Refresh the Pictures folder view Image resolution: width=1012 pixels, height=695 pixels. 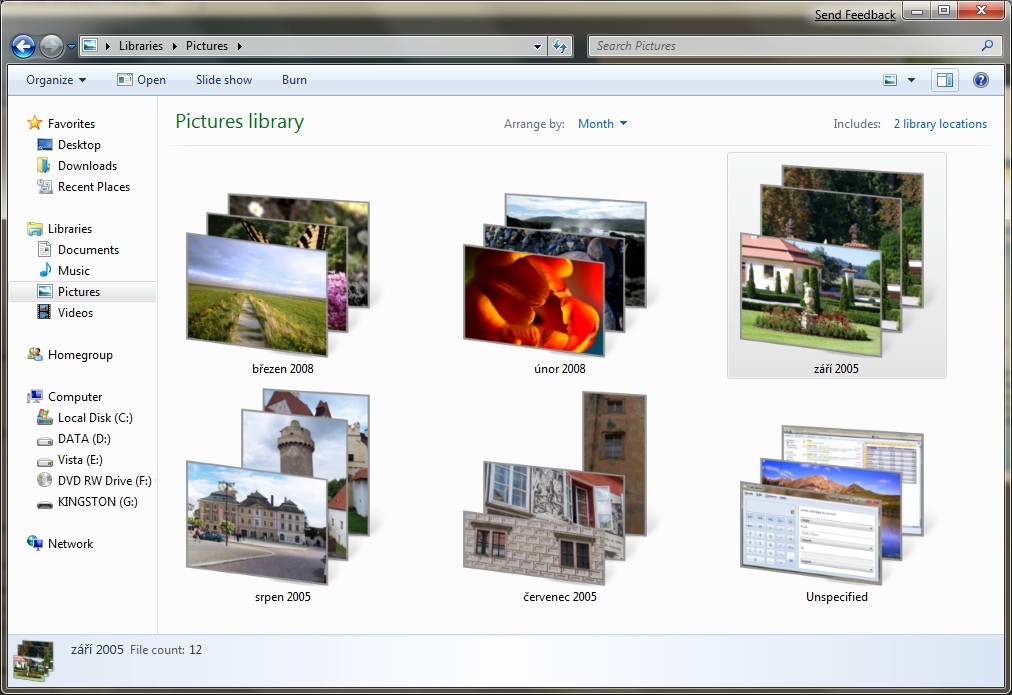point(560,46)
